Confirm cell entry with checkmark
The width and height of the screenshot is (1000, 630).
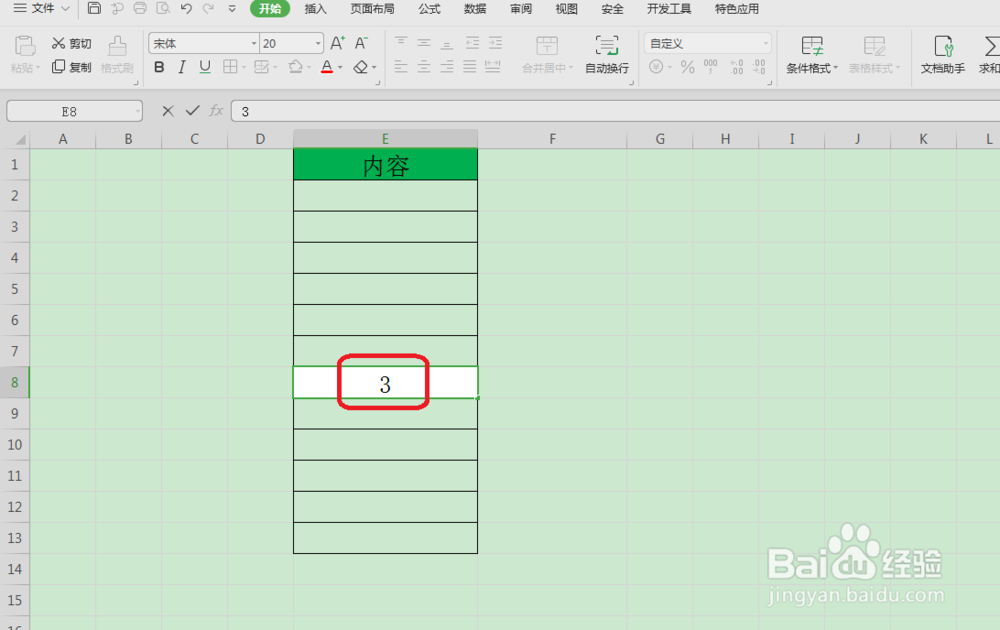(192, 111)
